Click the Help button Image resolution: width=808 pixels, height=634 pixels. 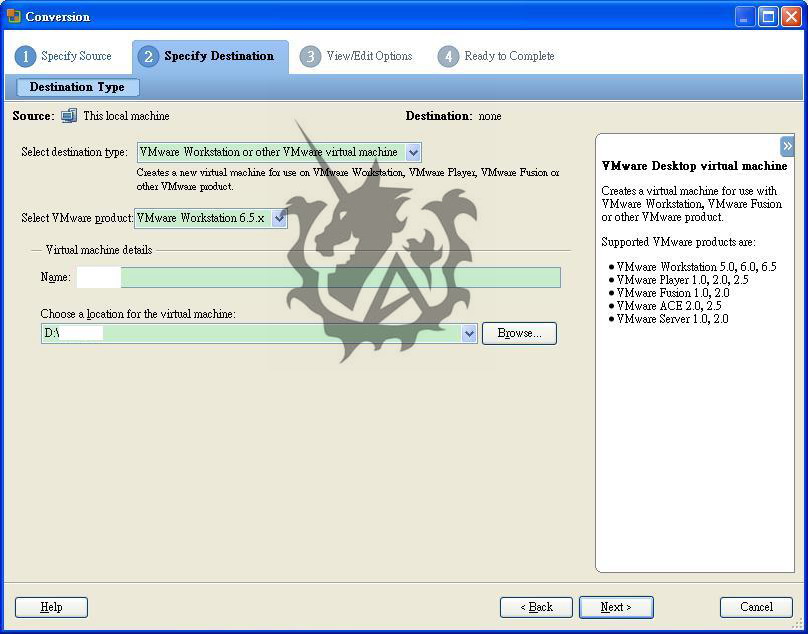pyautogui.click(x=52, y=607)
